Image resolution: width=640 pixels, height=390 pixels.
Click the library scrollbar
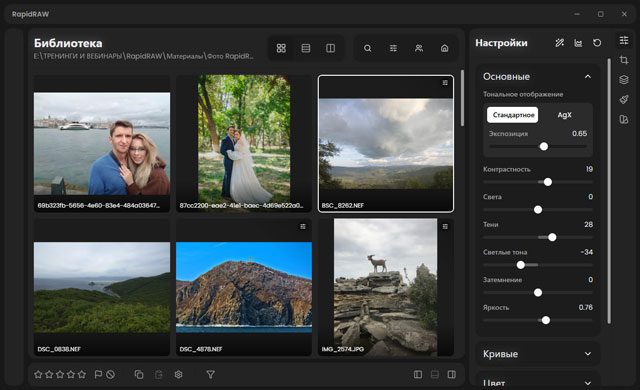tap(462, 98)
